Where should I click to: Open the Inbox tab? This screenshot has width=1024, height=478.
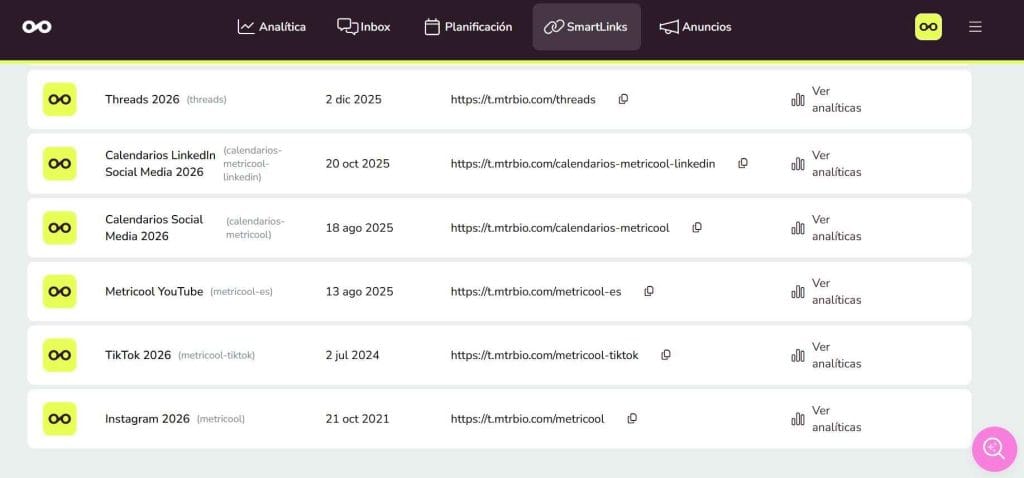tap(364, 27)
